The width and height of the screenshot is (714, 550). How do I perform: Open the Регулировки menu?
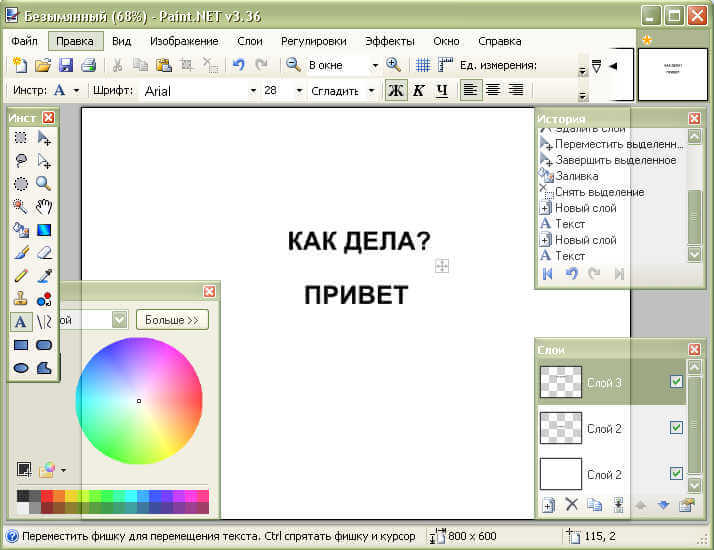pyautogui.click(x=313, y=41)
